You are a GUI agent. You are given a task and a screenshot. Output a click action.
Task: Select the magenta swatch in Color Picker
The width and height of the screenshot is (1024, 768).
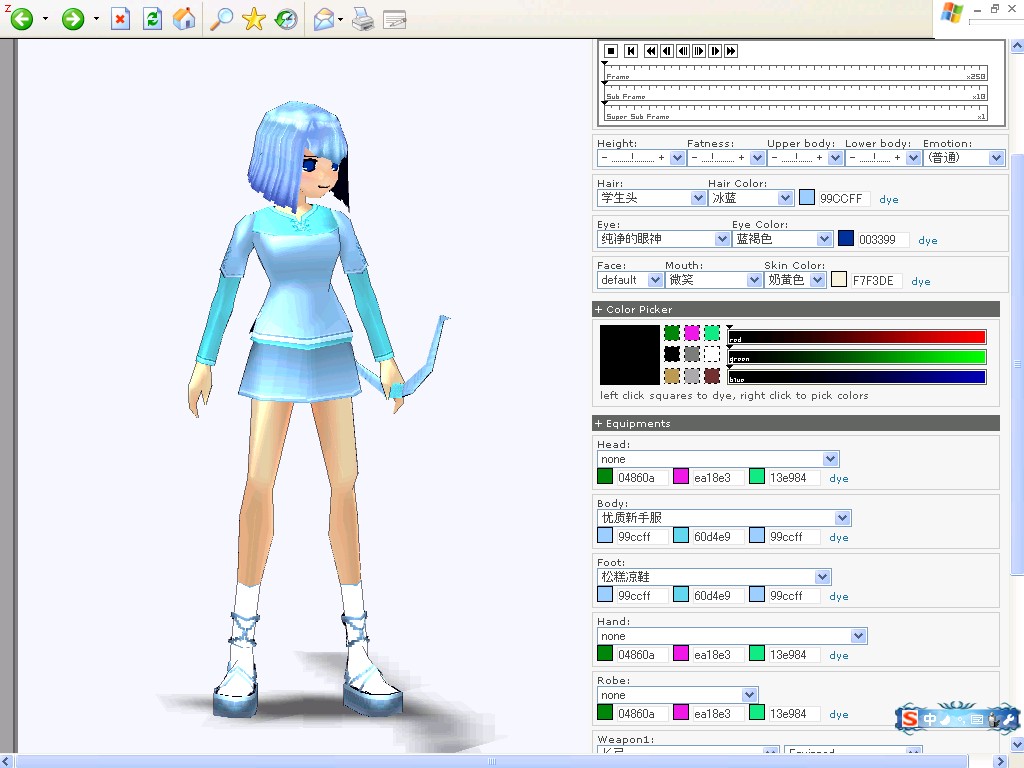click(692, 333)
